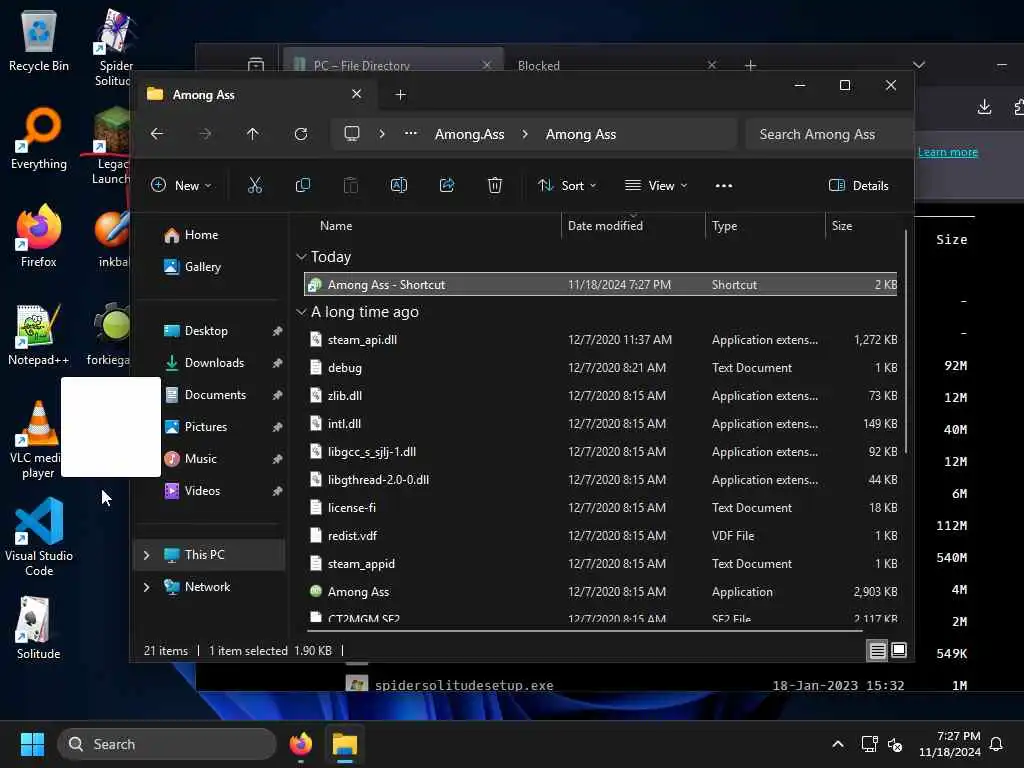Click chevron after PC icon in address bar
The width and height of the screenshot is (1024, 768).
coord(382,134)
